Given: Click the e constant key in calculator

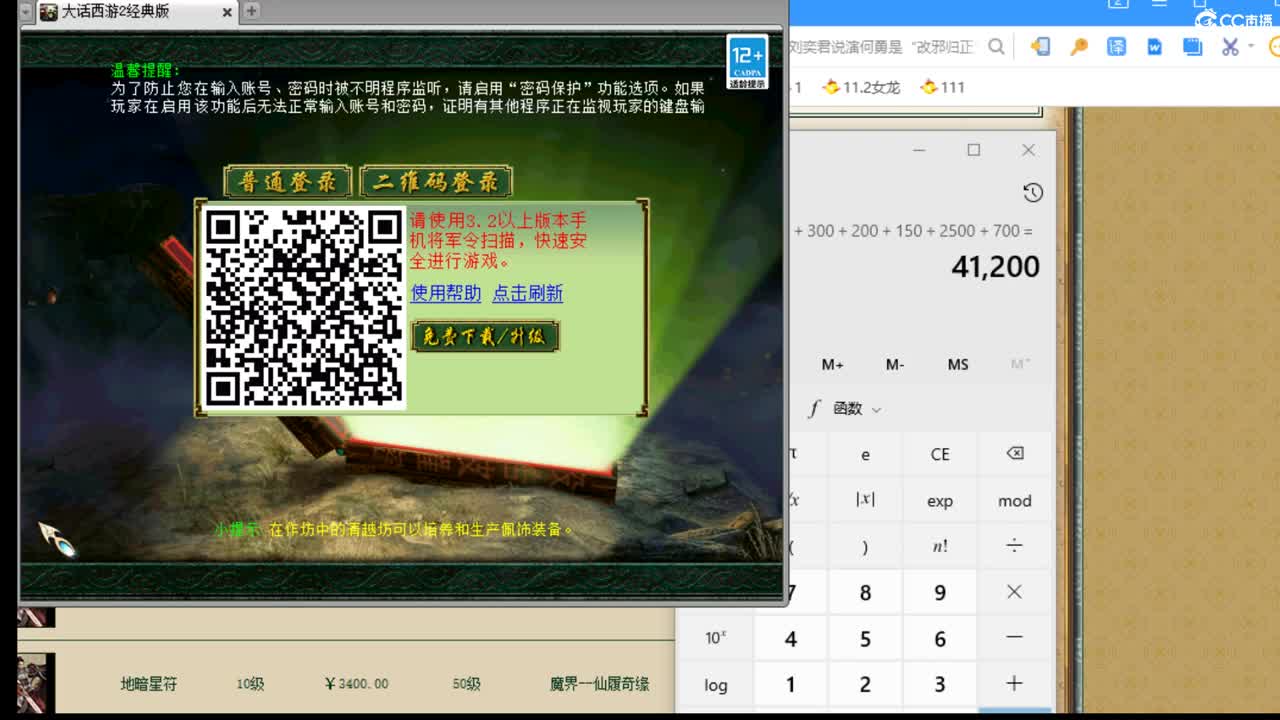Looking at the screenshot, I should click(x=865, y=454).
